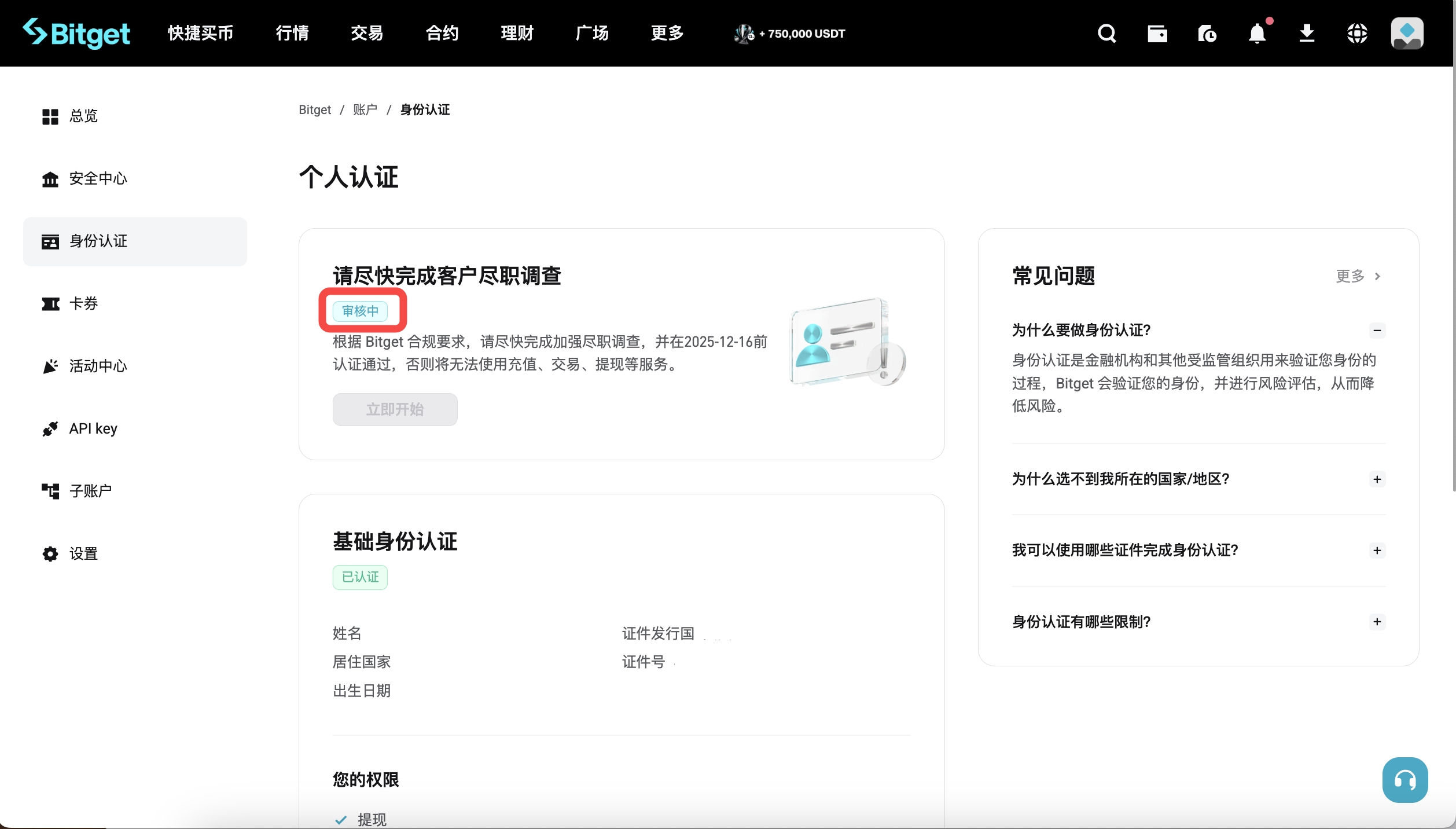Open the API key page
The height and width of the screenshot is (829, 1456).
(93, 428)
